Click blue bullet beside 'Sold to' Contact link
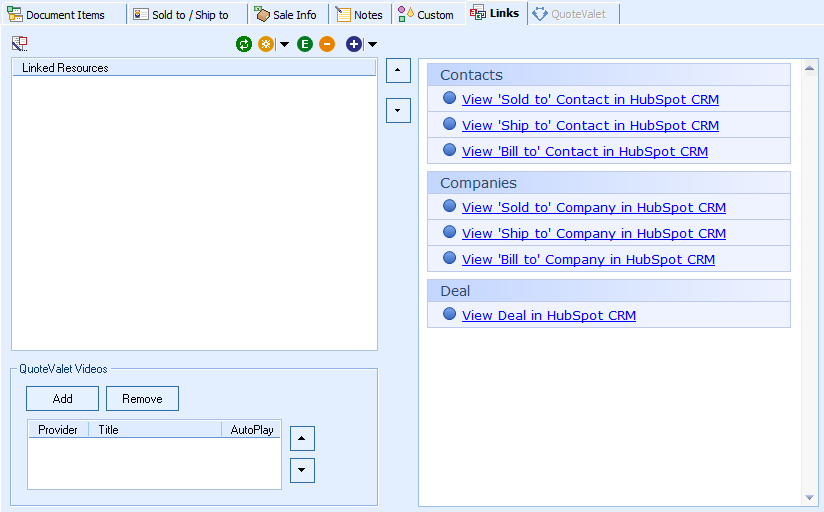The height and width of the screenshot is (512, 824). pyautogui.click(x=449, y=98)
